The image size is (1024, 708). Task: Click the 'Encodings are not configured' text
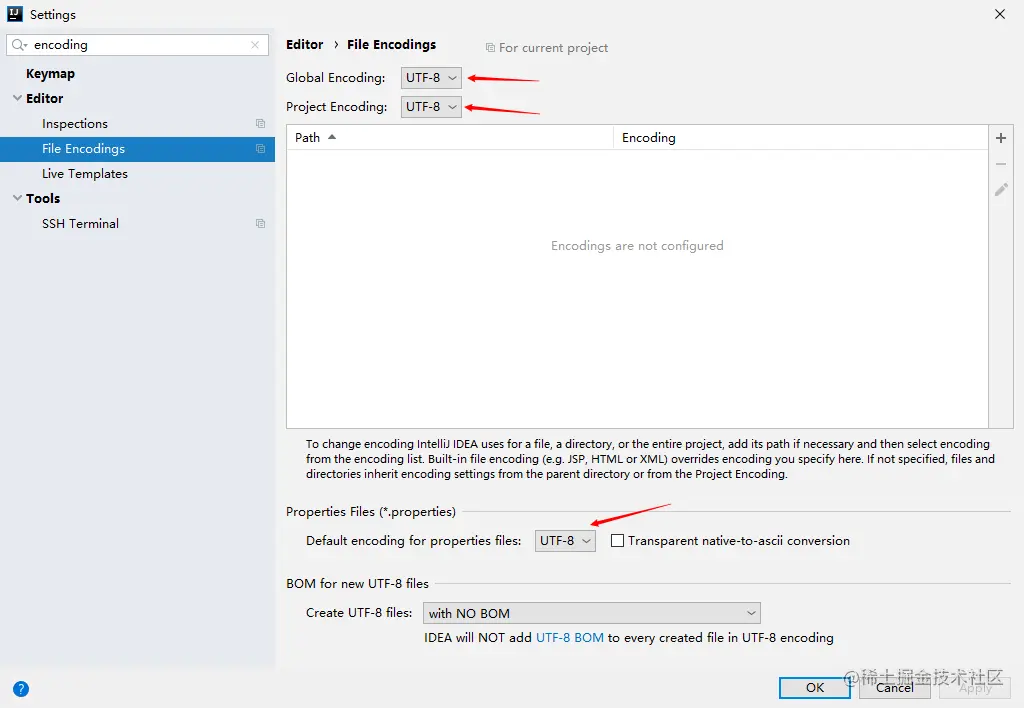point(637,246)
